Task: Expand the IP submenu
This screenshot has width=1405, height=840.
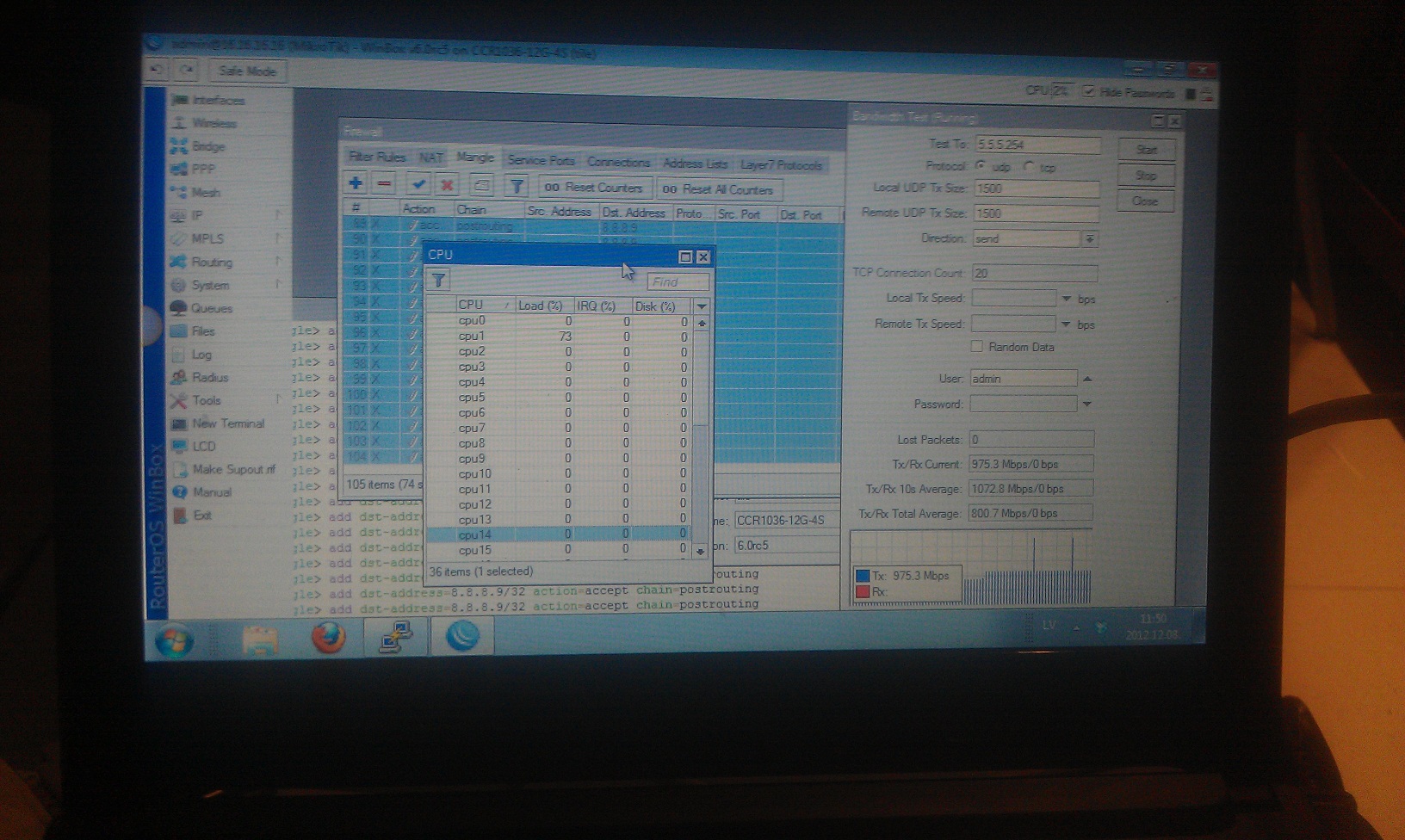Action: tap(278, 214)
